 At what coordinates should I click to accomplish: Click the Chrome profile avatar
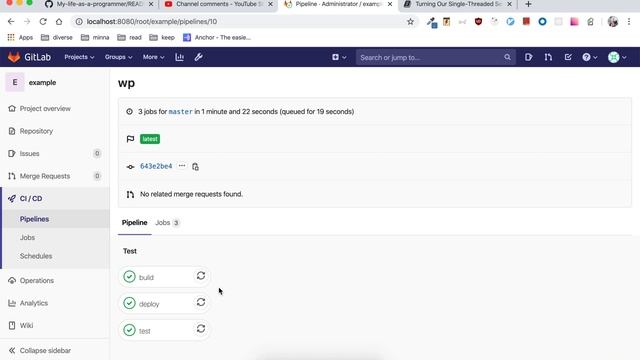coord(613,22)
